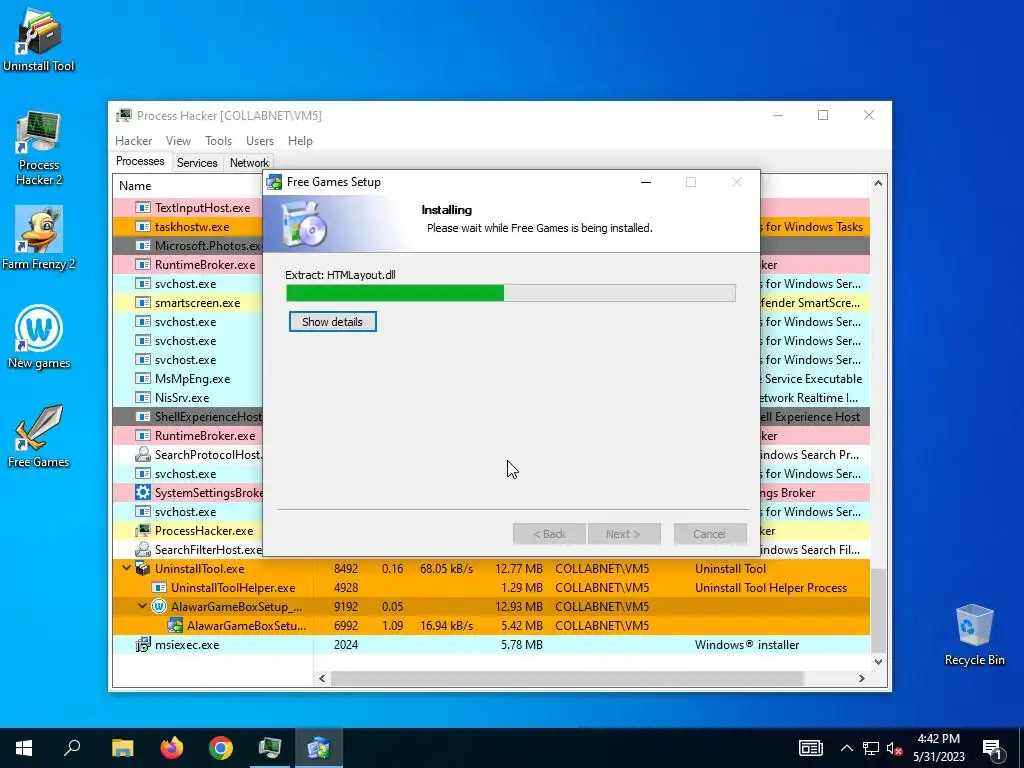The width and height of the screenshot is (1024, 768).
Task: Collapse the UninstallTool.exe process tree
Action: [126, 568]
